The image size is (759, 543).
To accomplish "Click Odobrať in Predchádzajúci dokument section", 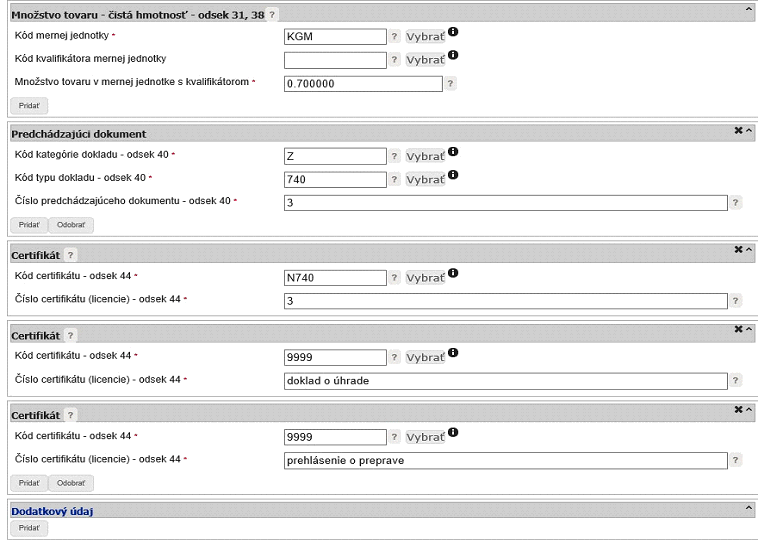I will 71,225.
